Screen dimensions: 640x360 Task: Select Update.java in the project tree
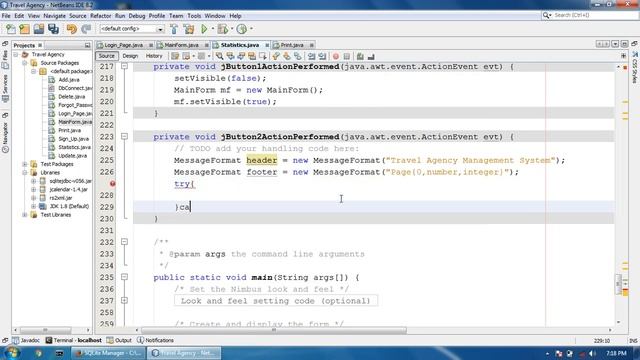[x=72, y=156]
